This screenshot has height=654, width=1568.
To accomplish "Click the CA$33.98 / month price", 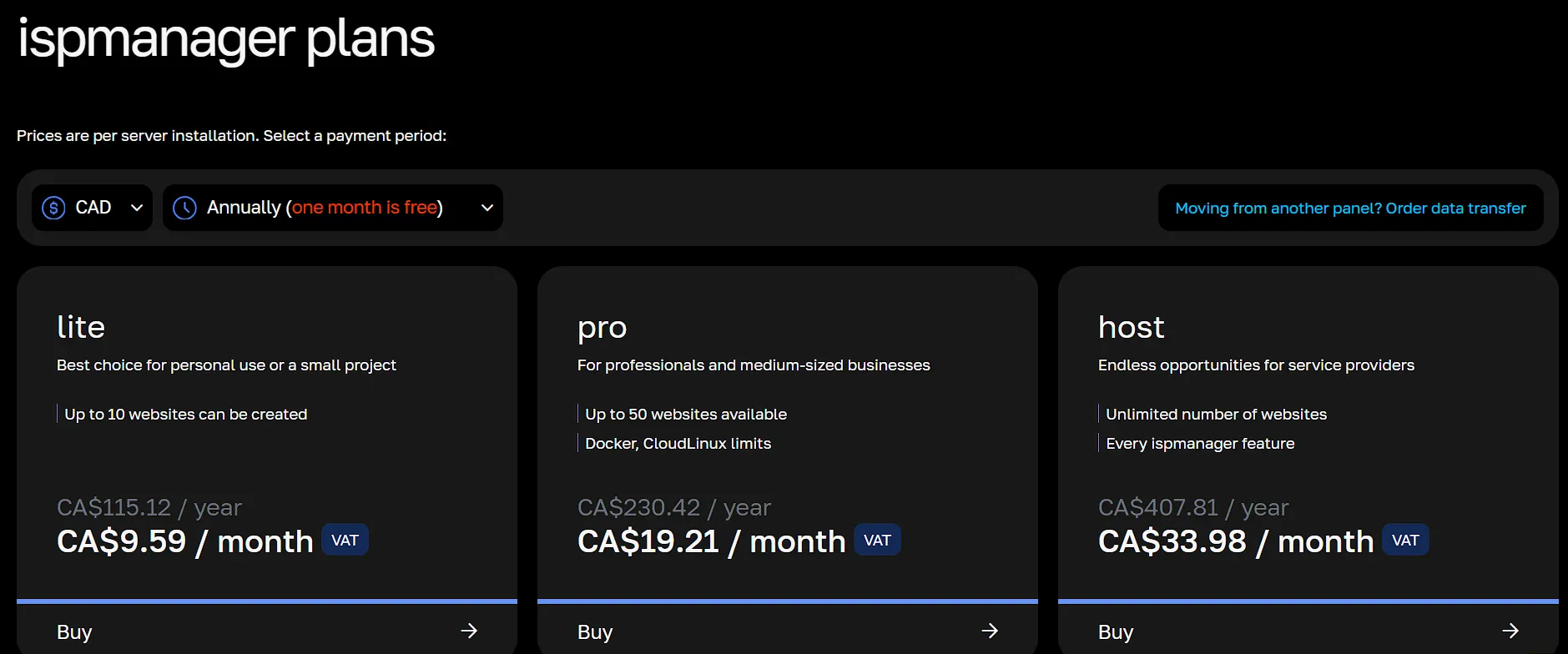I will click(x=1236, y=541).
